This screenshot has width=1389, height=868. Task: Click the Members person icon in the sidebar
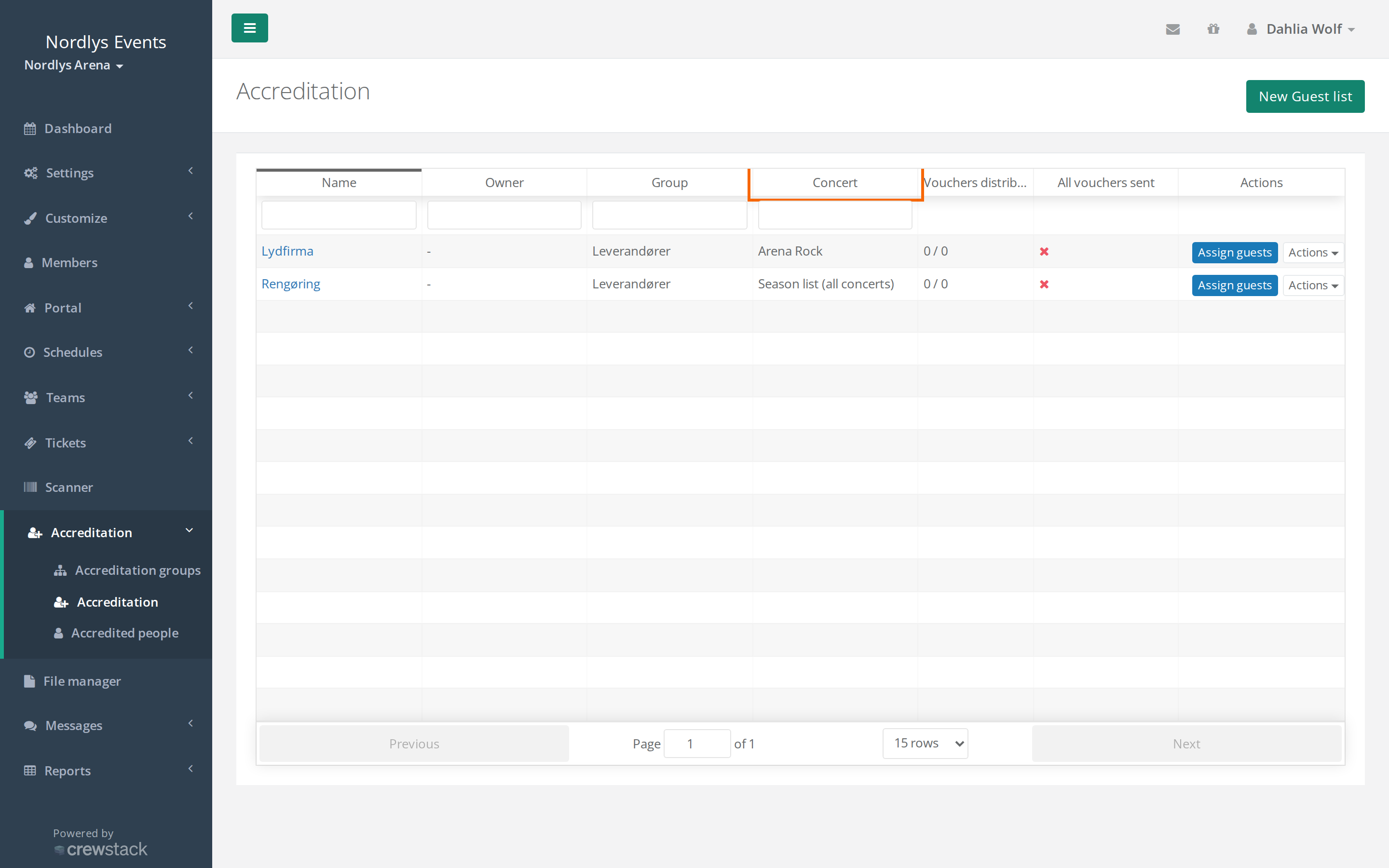[29, 263]
